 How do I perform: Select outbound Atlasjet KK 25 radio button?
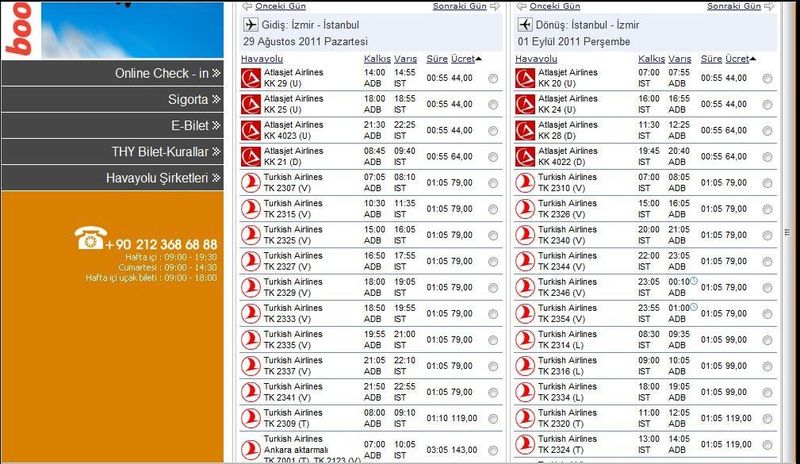tap(493, 105)
